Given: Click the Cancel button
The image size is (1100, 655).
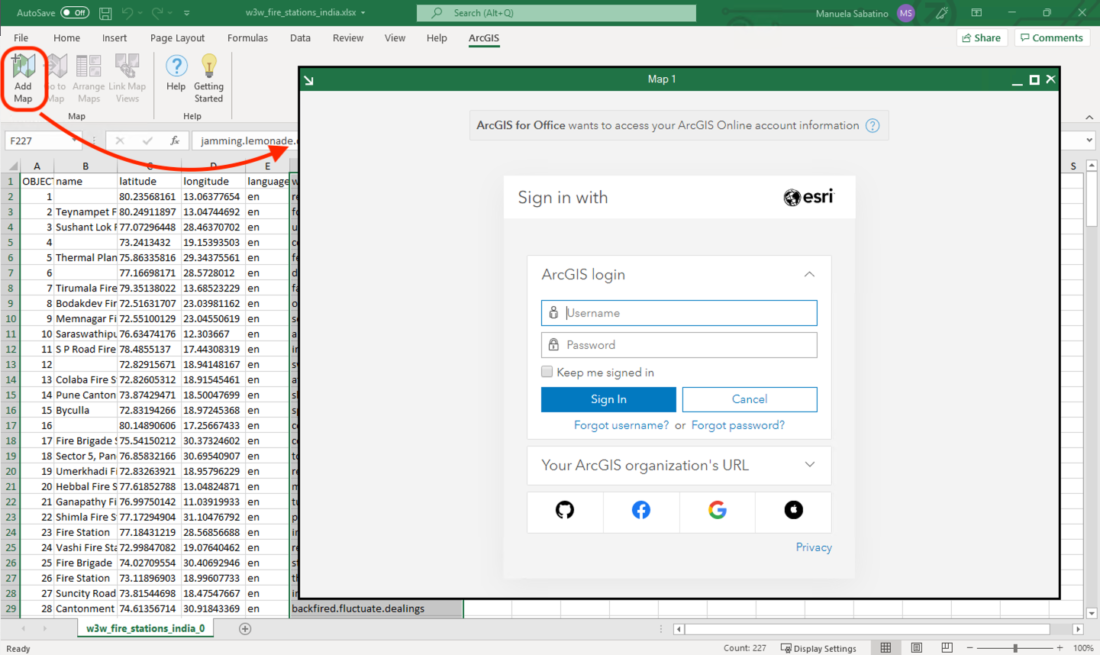Looking at the screenshot, I should tap(749, 399).
